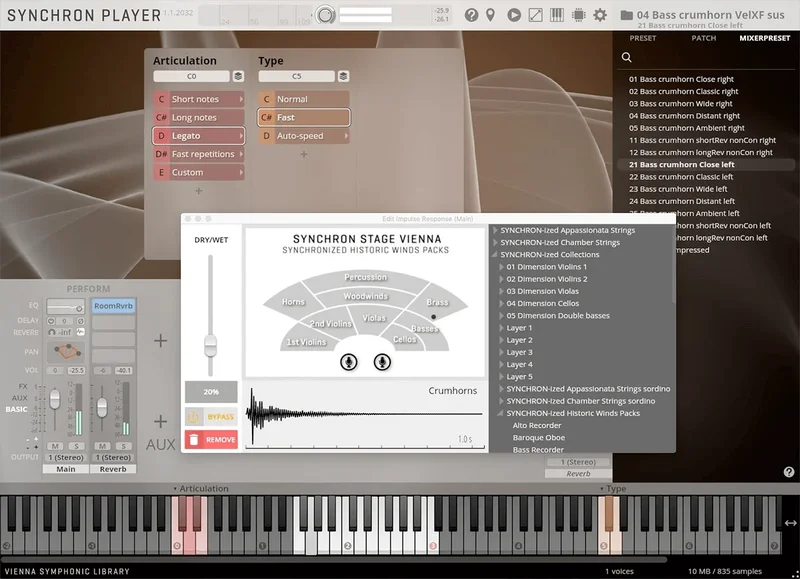Viewport: 800px width, 579px height.
Task: Select the Normal type
Action: point(304,99)
